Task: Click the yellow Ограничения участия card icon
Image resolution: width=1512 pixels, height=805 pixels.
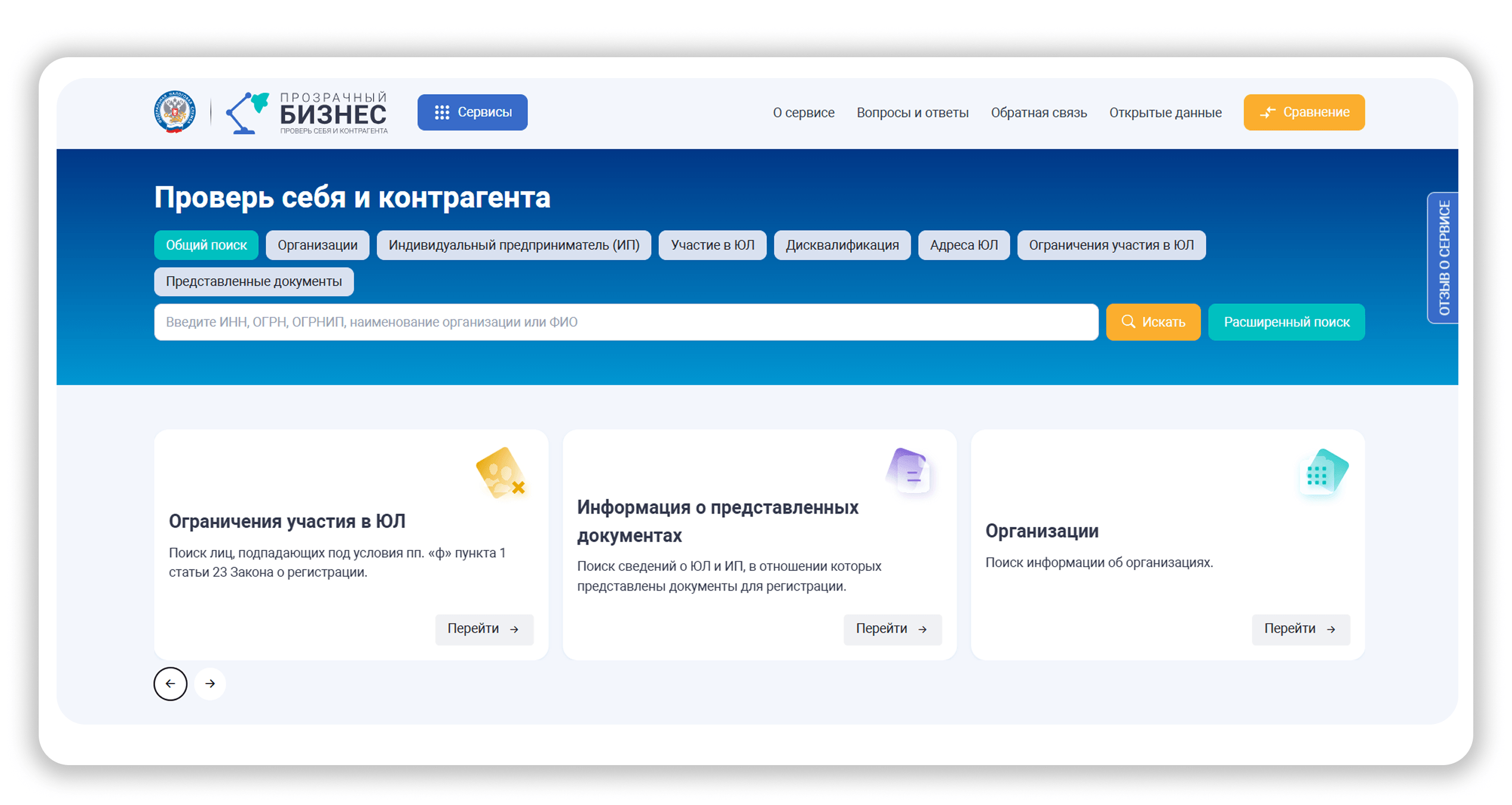Action: point(500,473)
